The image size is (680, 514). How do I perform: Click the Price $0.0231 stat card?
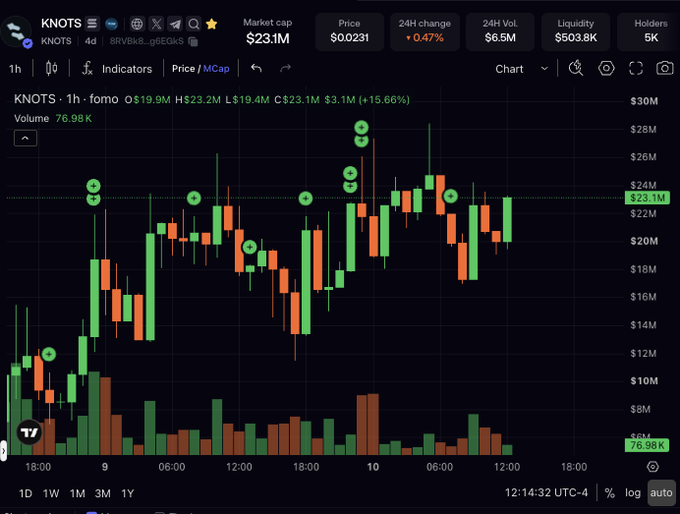(349, 32)
